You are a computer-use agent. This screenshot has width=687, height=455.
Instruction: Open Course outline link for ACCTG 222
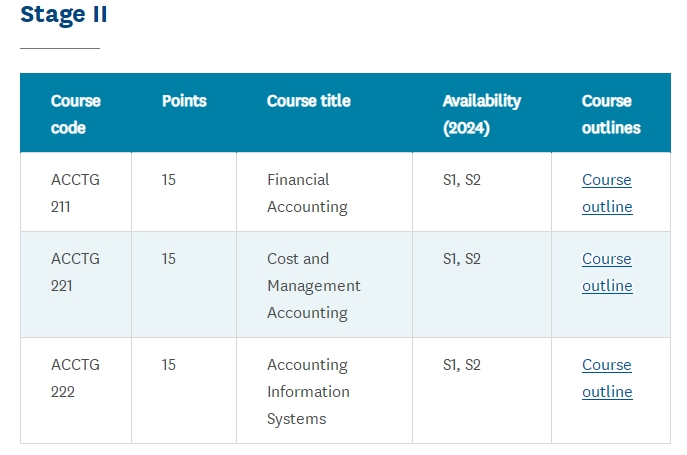click(607, 378)
